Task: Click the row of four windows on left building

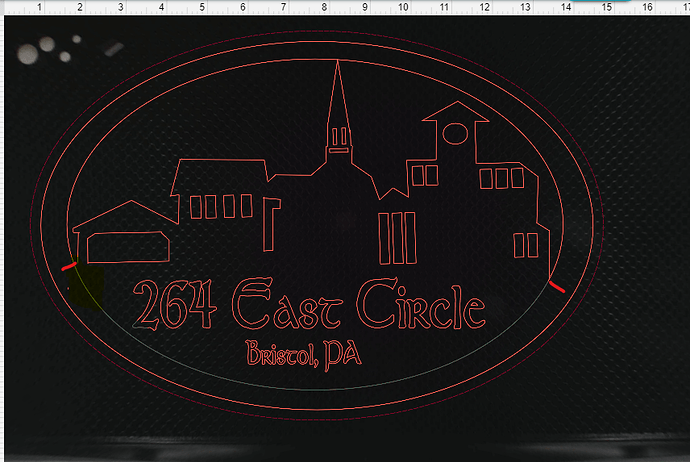Action: point(221,206)
